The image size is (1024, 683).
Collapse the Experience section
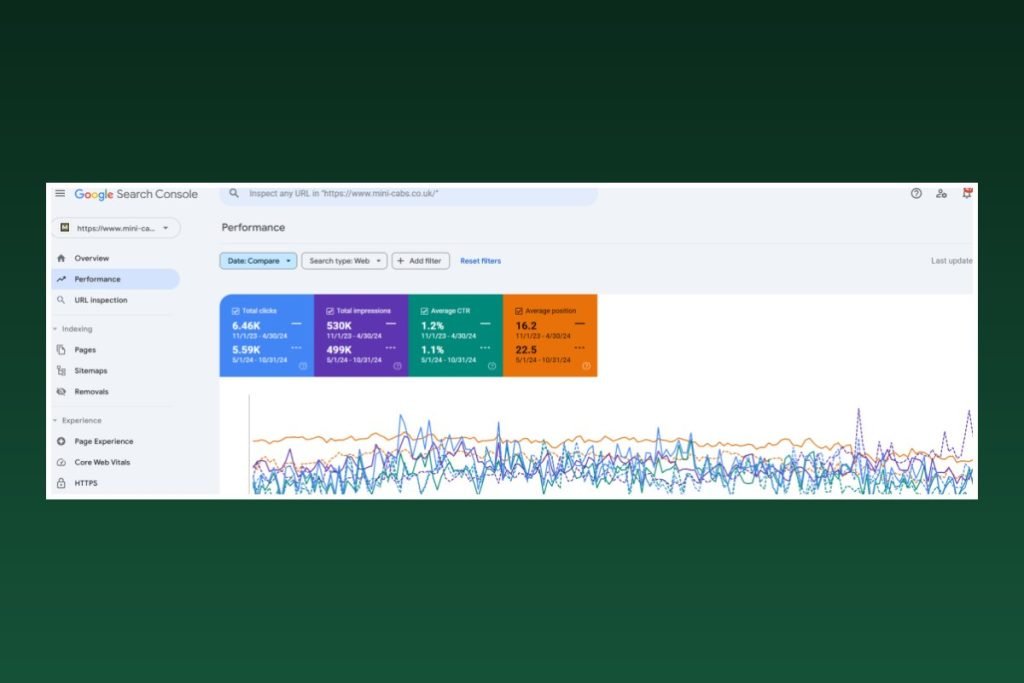coord(56,420)
